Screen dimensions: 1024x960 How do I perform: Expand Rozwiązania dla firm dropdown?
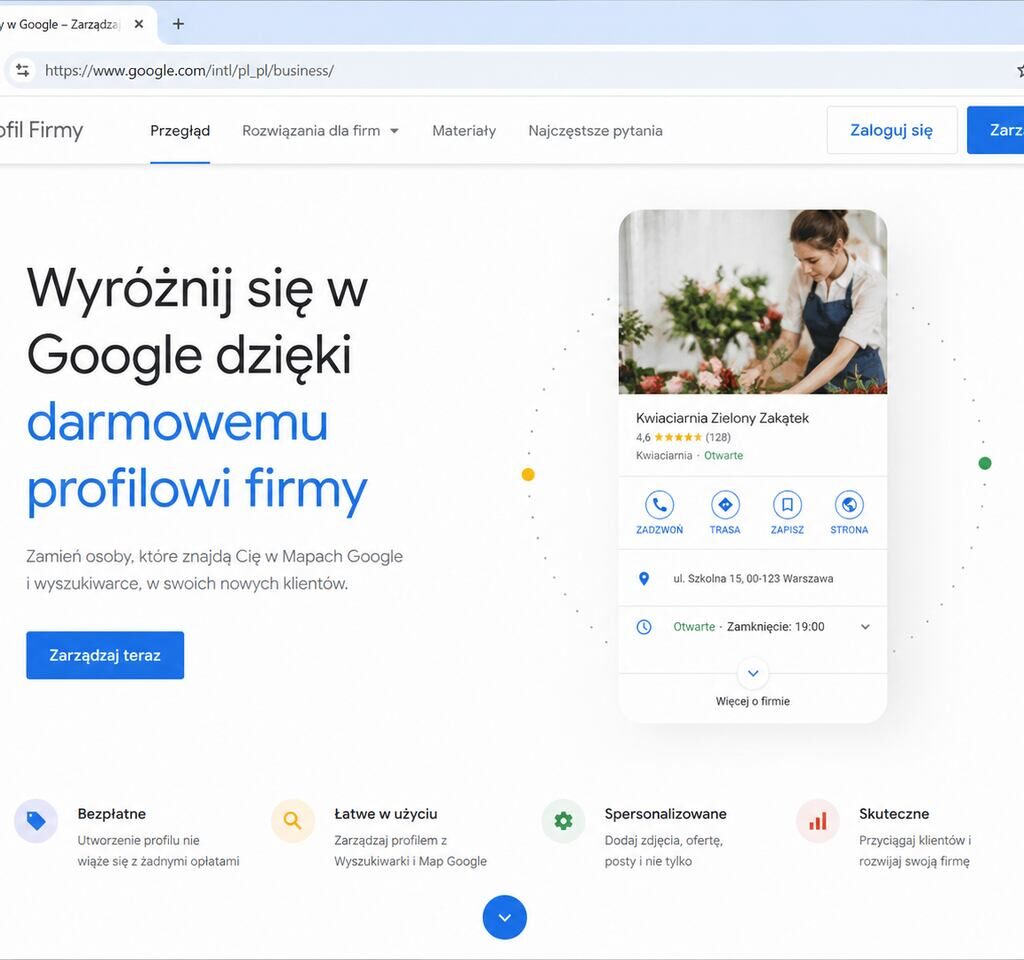tap(320, 131)
